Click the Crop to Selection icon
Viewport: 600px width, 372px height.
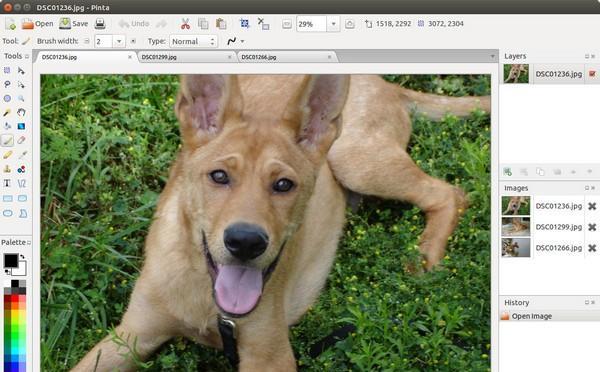pos(245,24)
